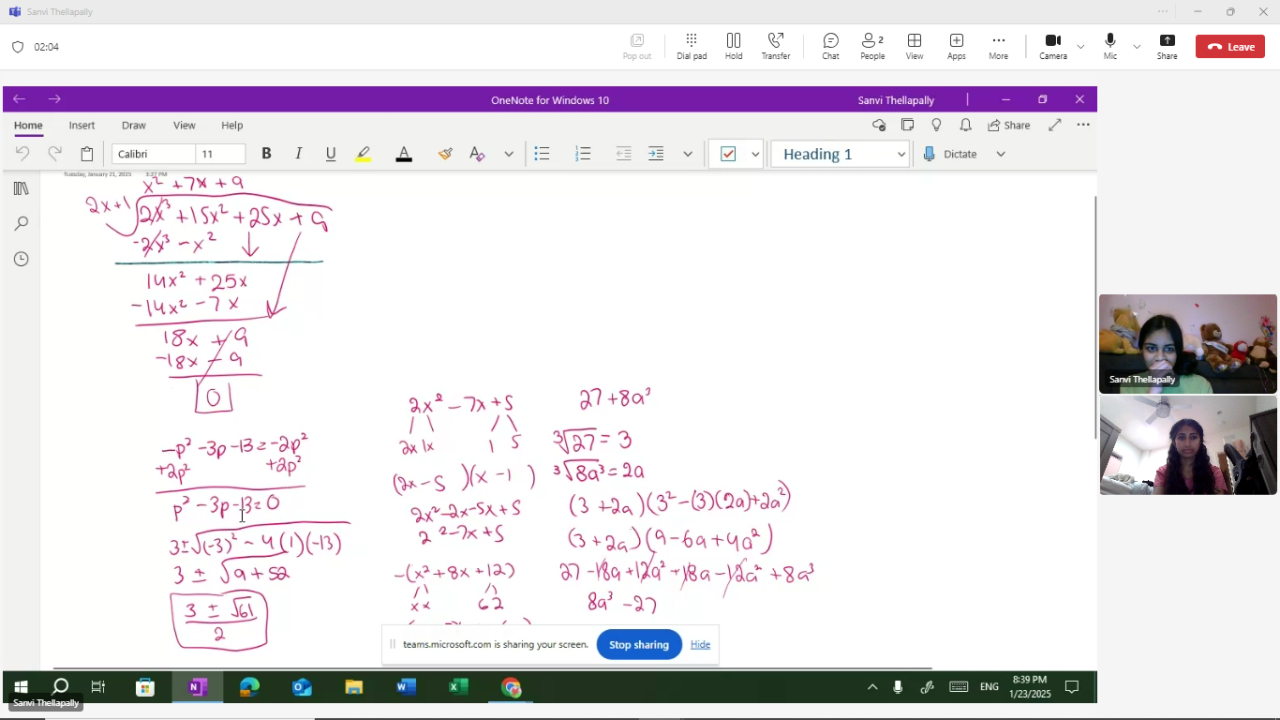Hide the screen sharing notification bar

pos(700,645)
